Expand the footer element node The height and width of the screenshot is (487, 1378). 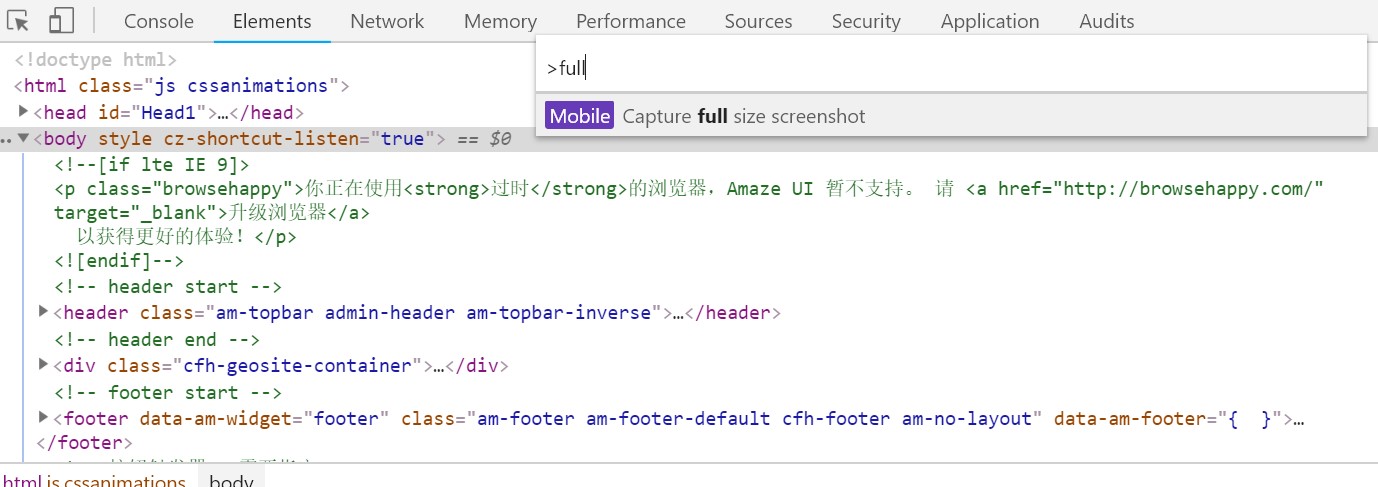(x=43, y=417)
